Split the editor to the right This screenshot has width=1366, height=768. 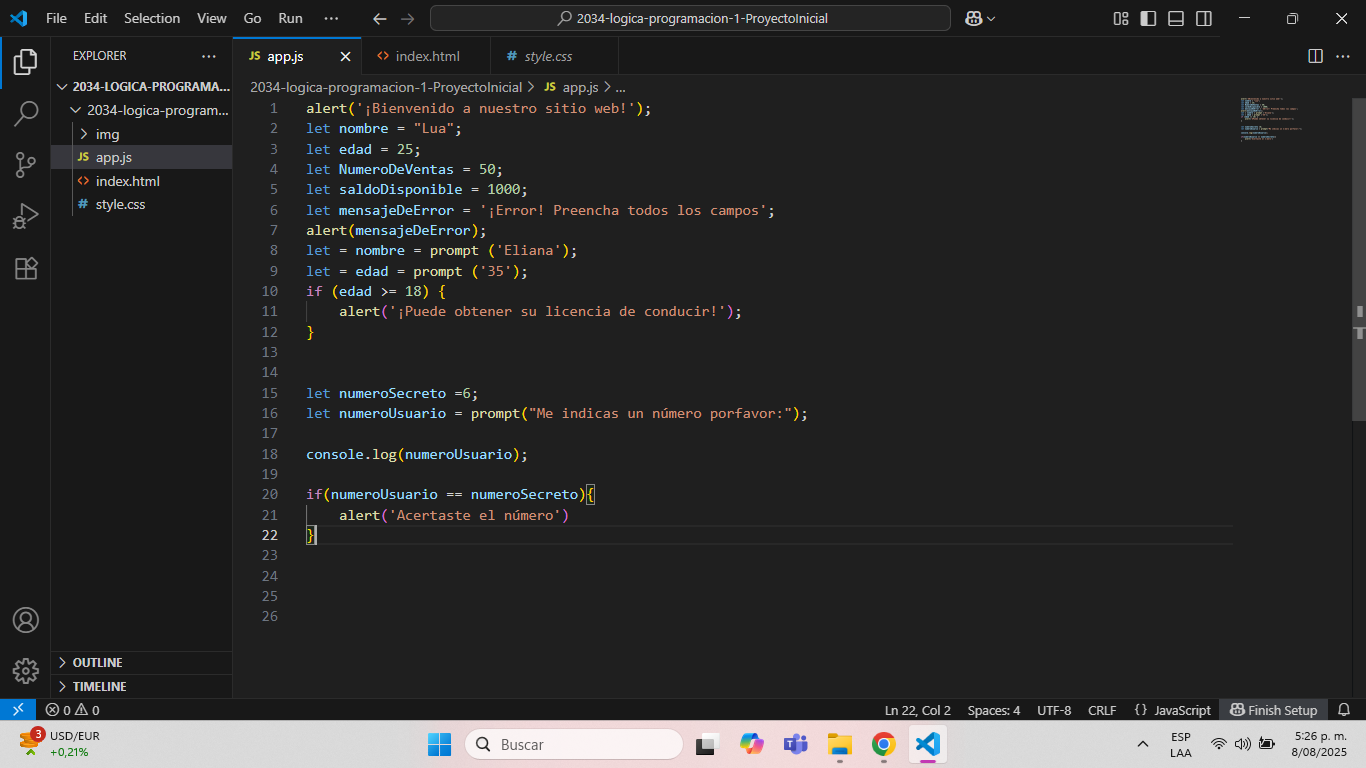(x=1315, y=56)
